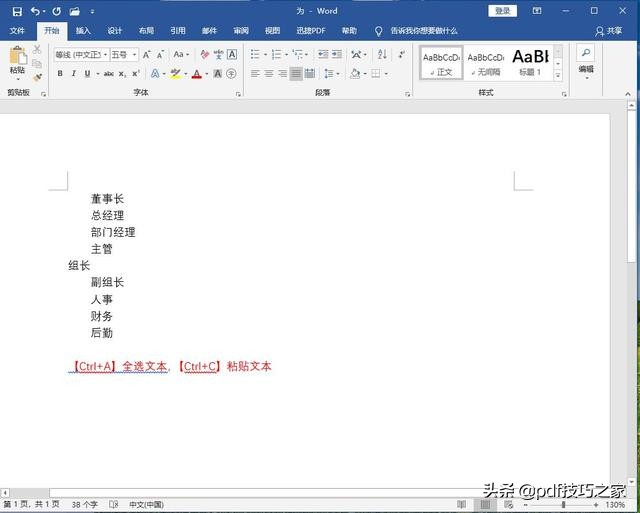Align text right
Viewport: 640px width, 513px height.
pos(282,74)
